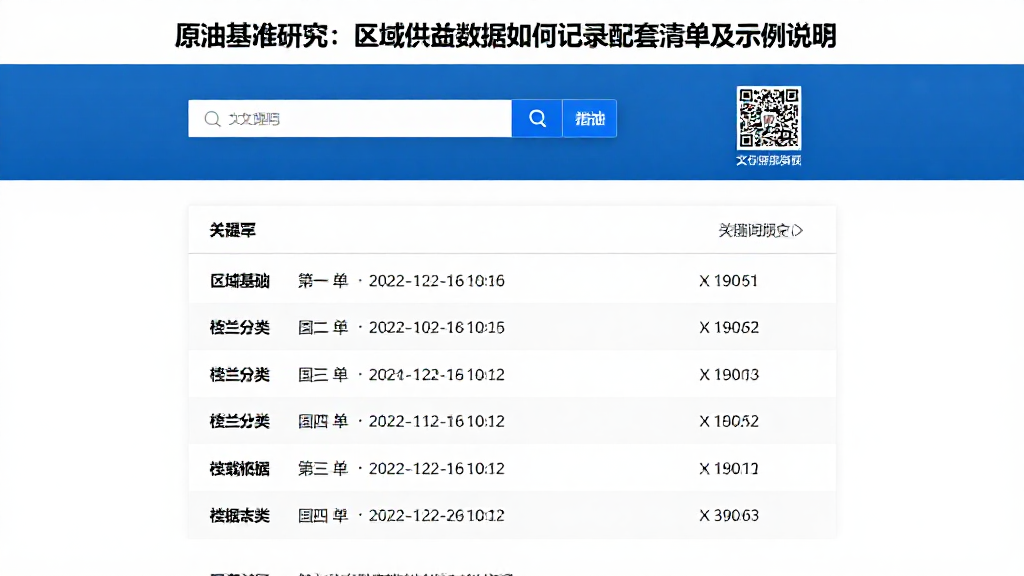Click the value X 18052

(x=729, y=421)
